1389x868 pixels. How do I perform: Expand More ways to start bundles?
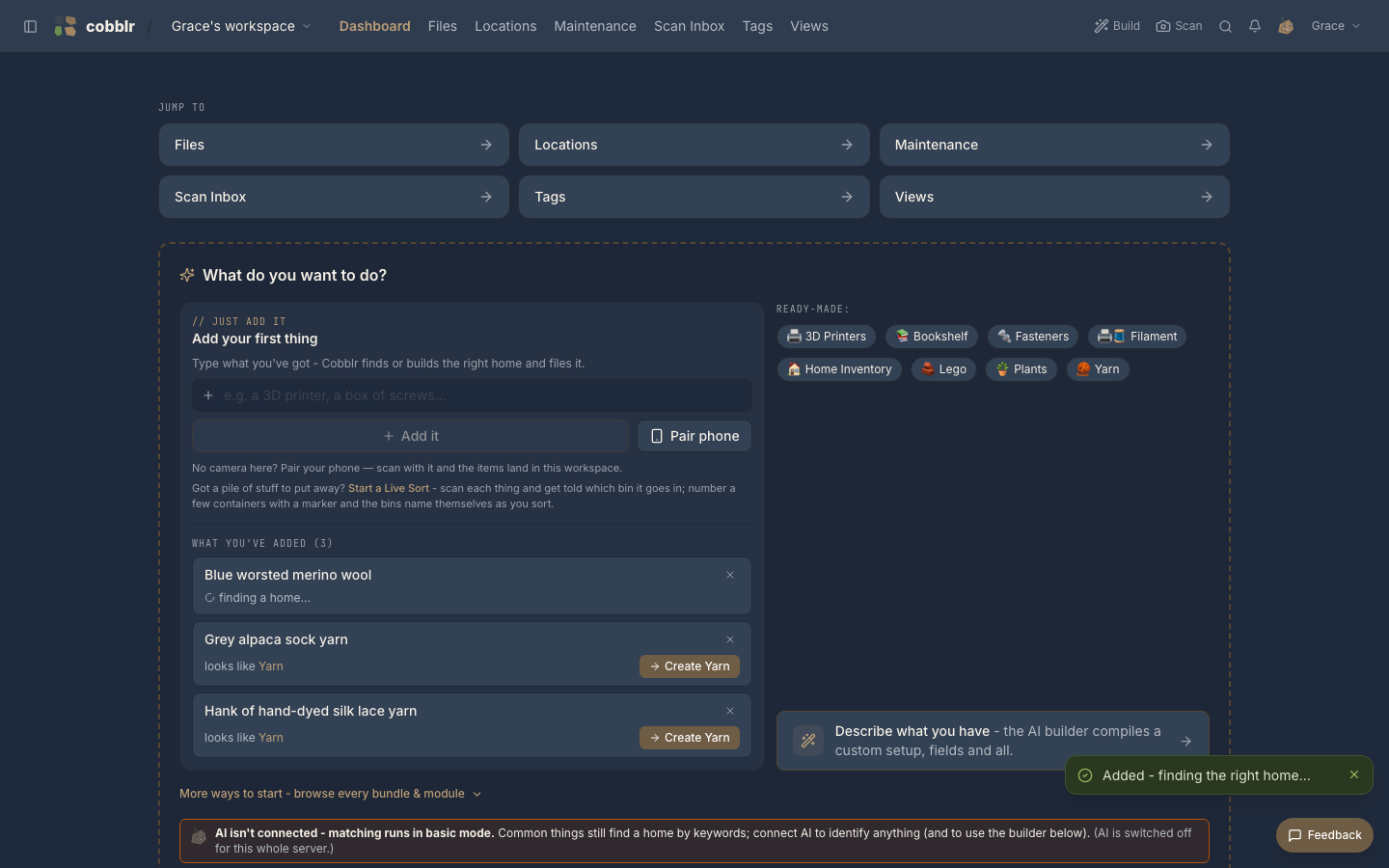331,794
